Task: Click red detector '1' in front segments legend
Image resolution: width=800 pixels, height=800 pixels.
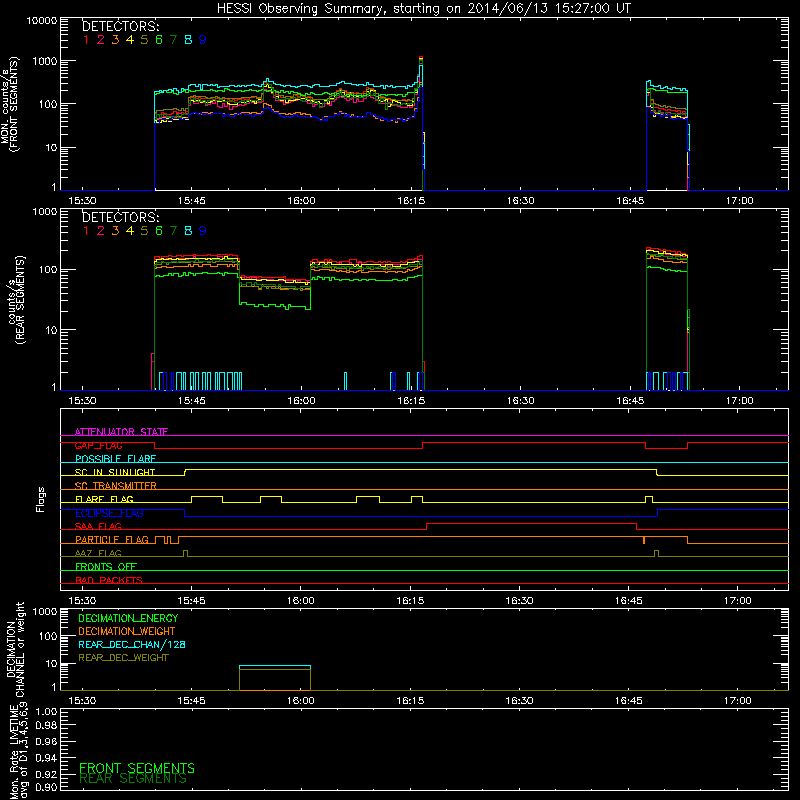Action: coord(86,40)
